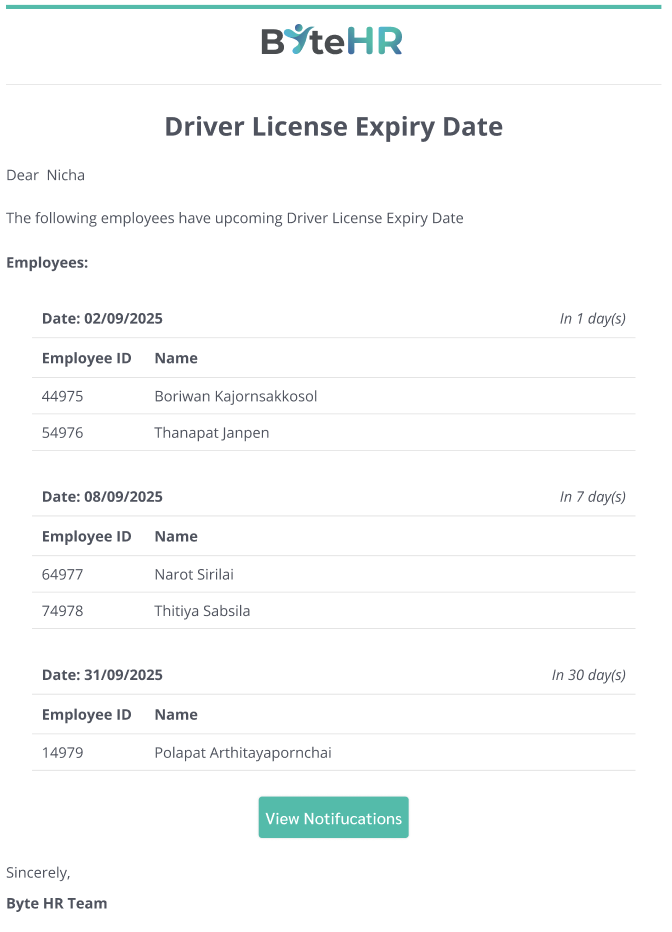Click the "In 1 day(s)" label
672x932 pixels.
coord(592,319)
